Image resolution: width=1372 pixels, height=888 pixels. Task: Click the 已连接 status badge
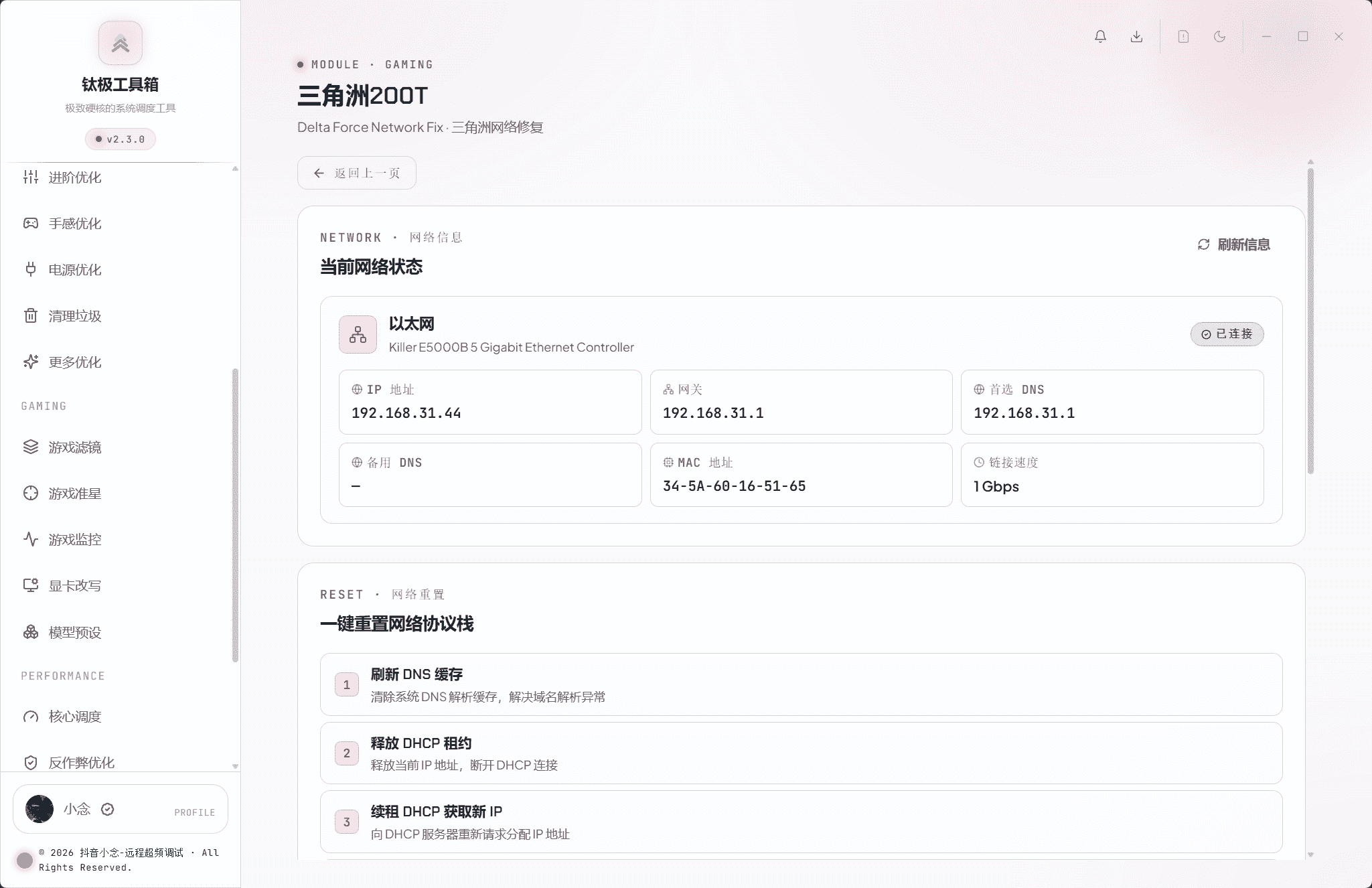[x=1227, y=334]
